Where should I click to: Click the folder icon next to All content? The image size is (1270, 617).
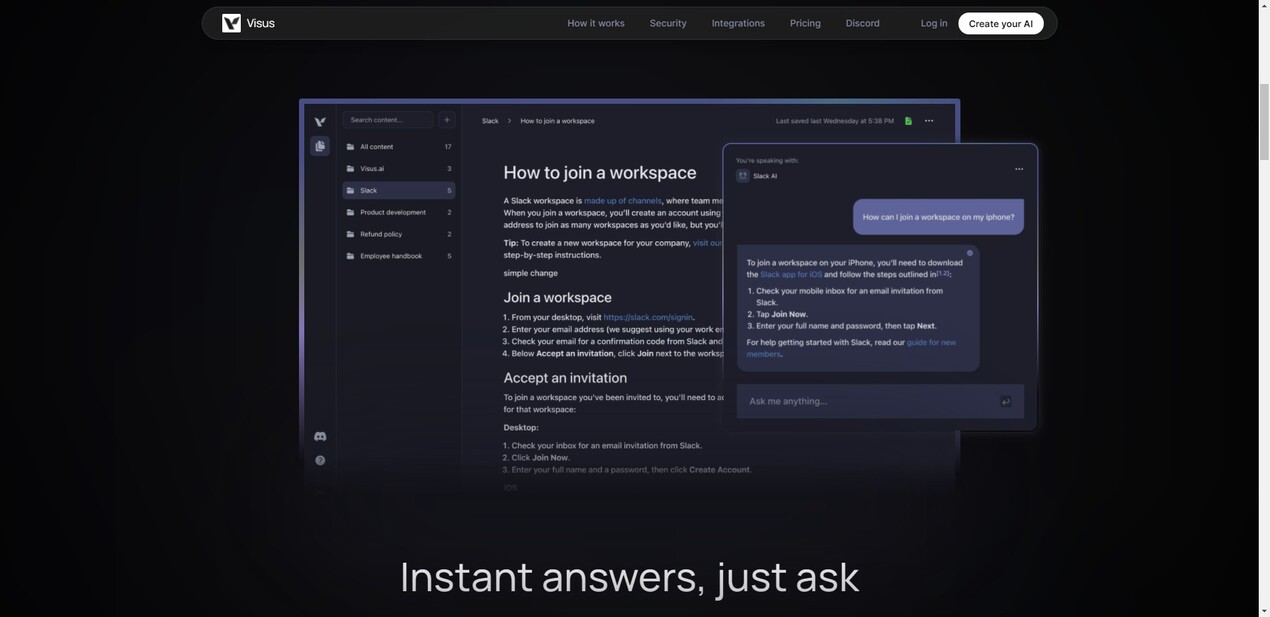[351, 147]
